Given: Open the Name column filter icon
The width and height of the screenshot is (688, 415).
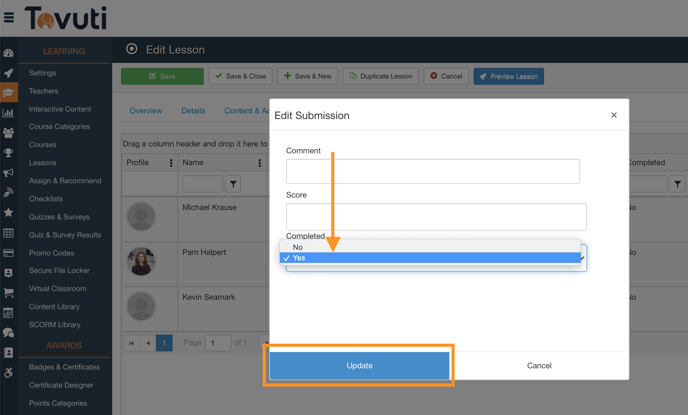Looking at the screenshot, I should click(x=233, y=184).
